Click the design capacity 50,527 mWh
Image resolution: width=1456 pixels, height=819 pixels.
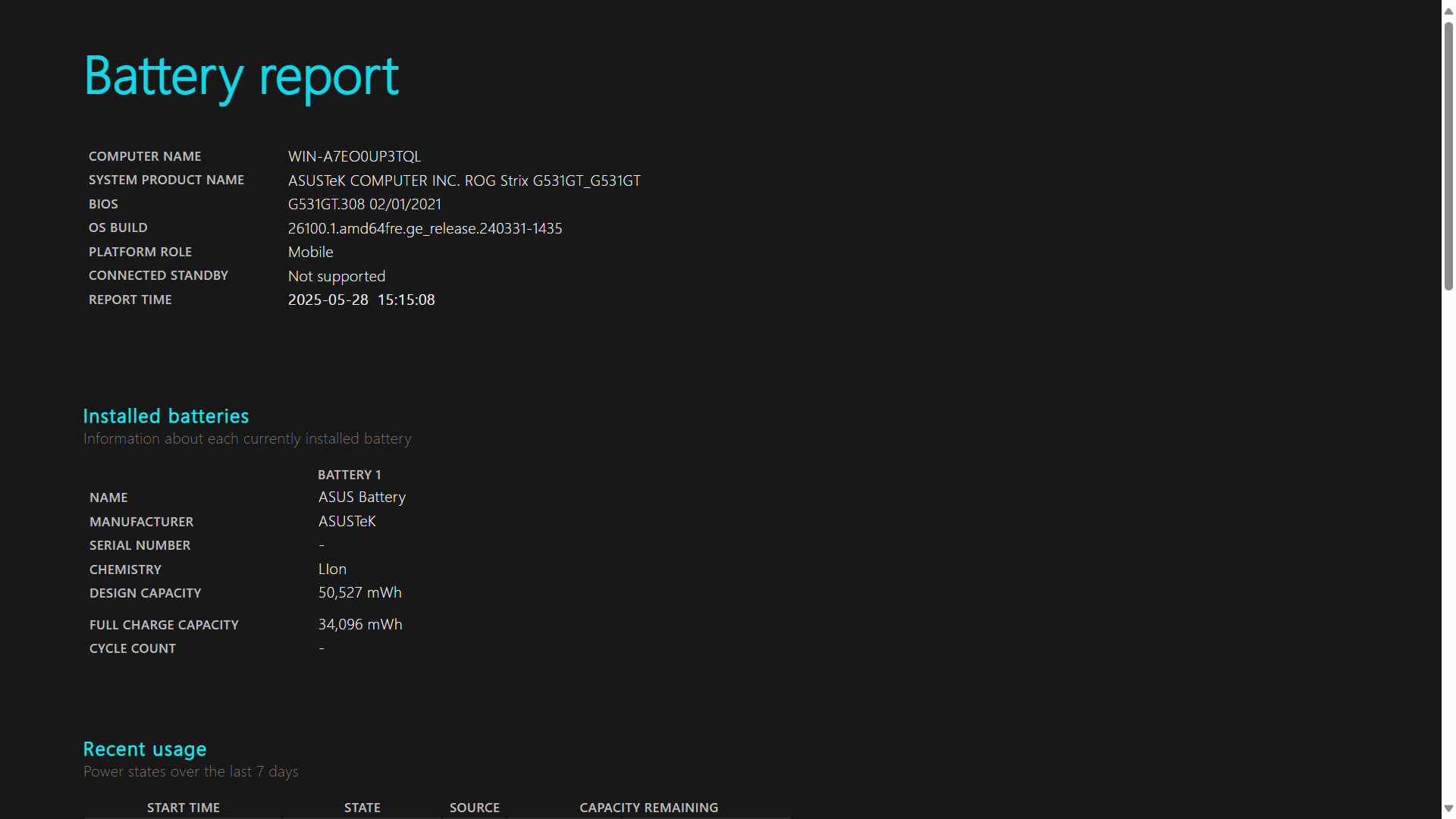coord(359,592)
